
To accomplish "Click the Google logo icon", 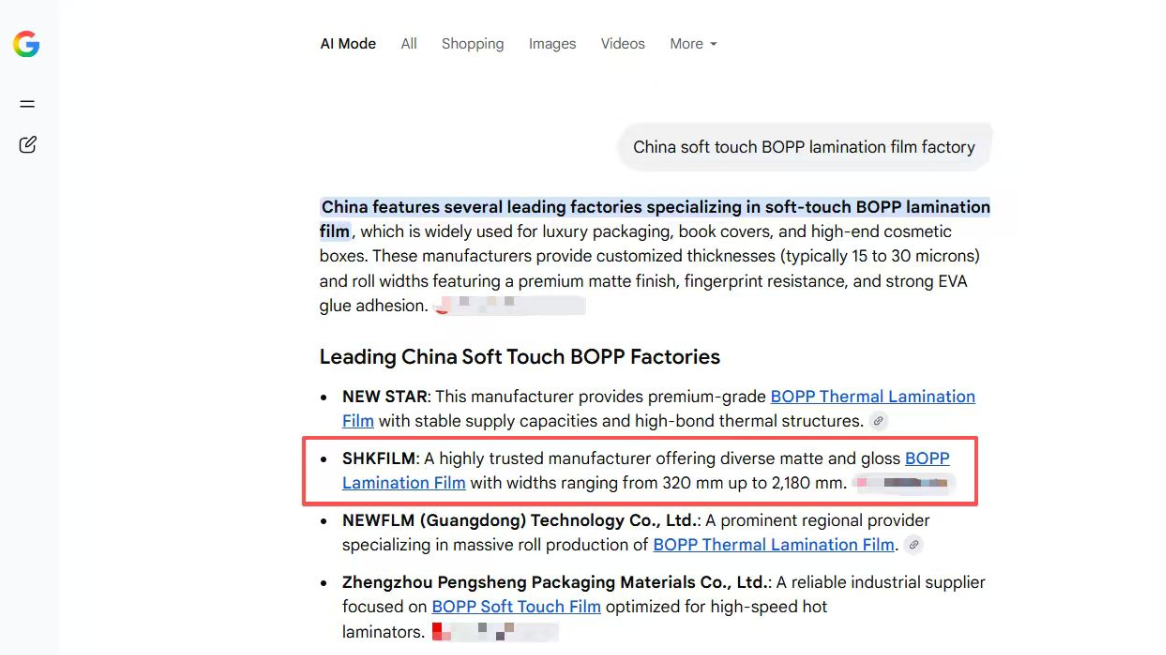I will pyautogui.click(x=26, y=44).
